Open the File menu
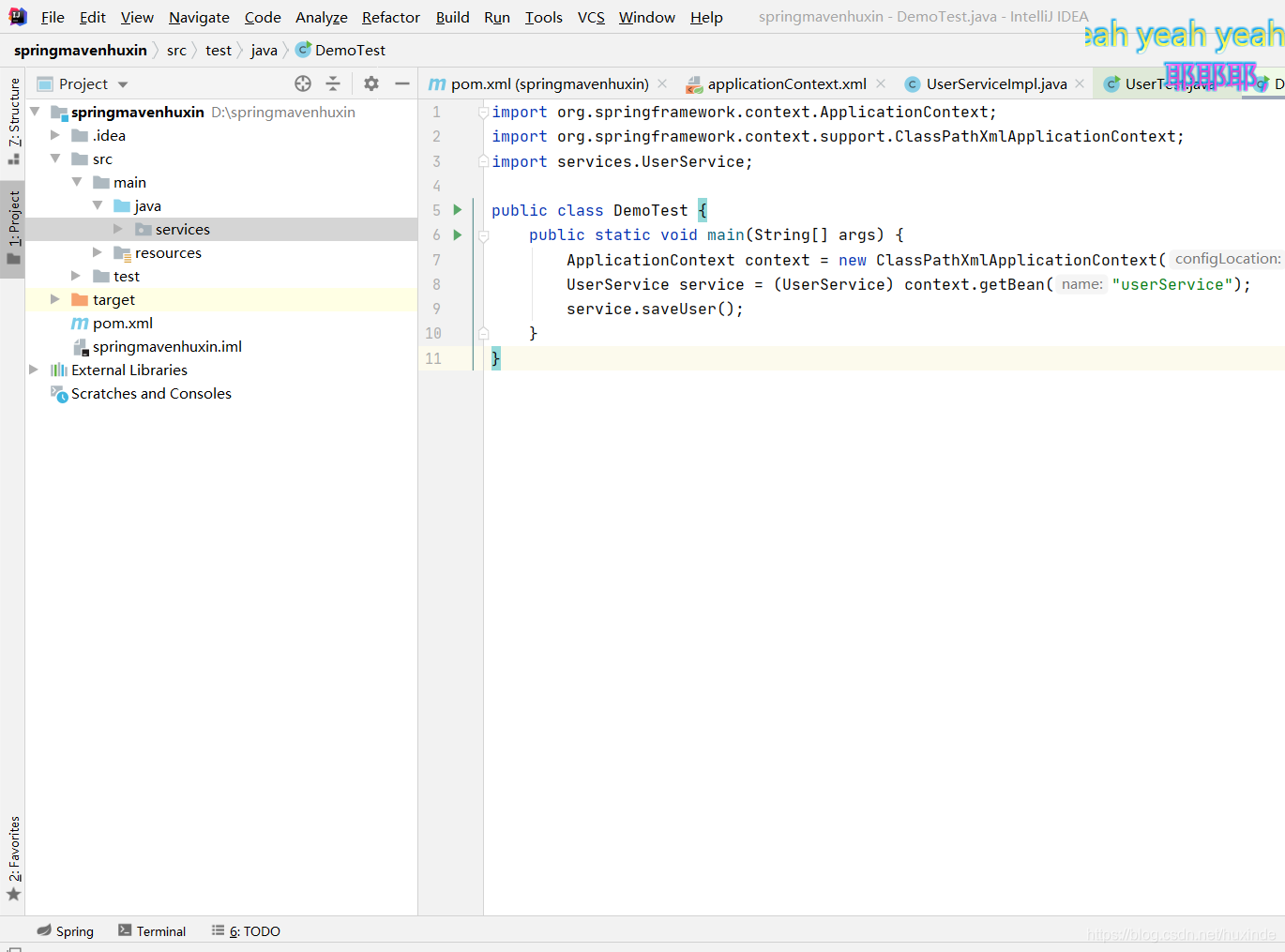This screenshot has height=952, width=1285. click(53, 17)
